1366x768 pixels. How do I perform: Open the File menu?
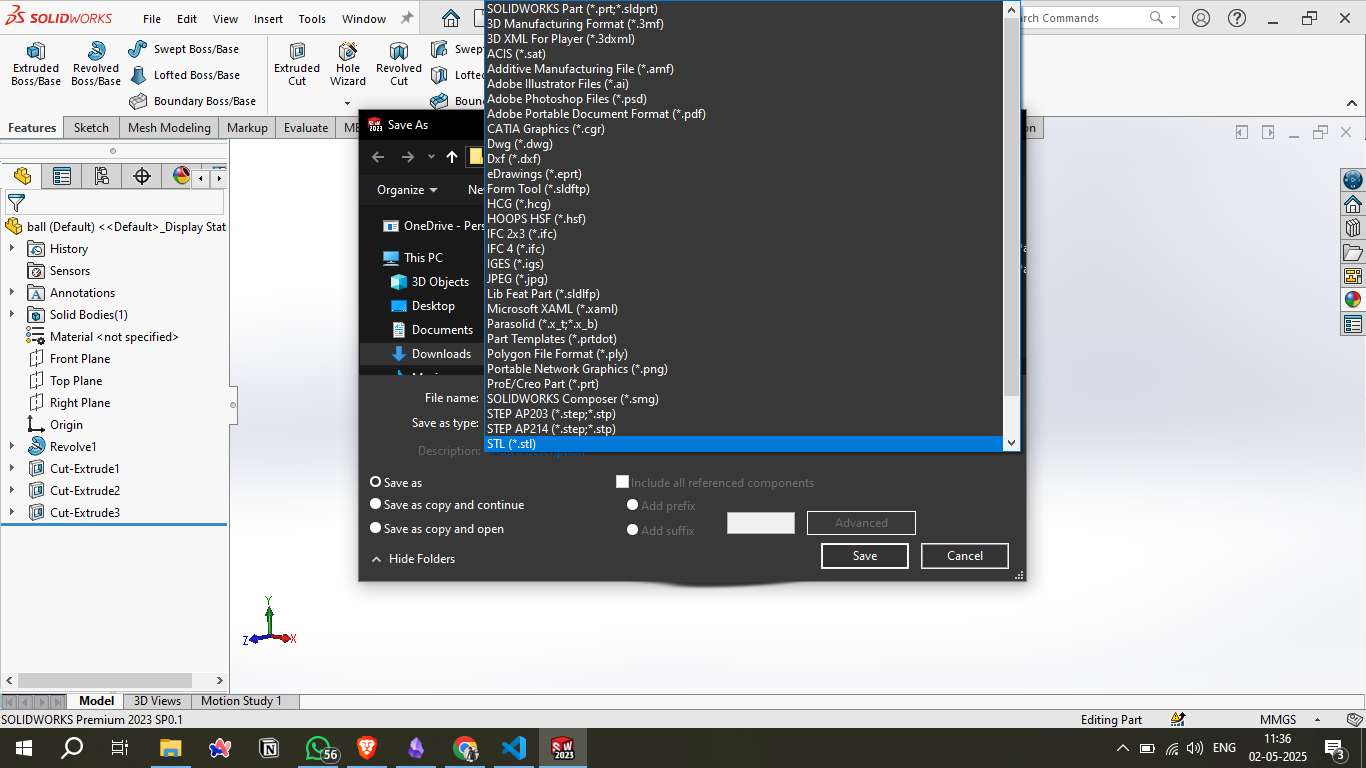pyautogui.click(x=152, y=18)
